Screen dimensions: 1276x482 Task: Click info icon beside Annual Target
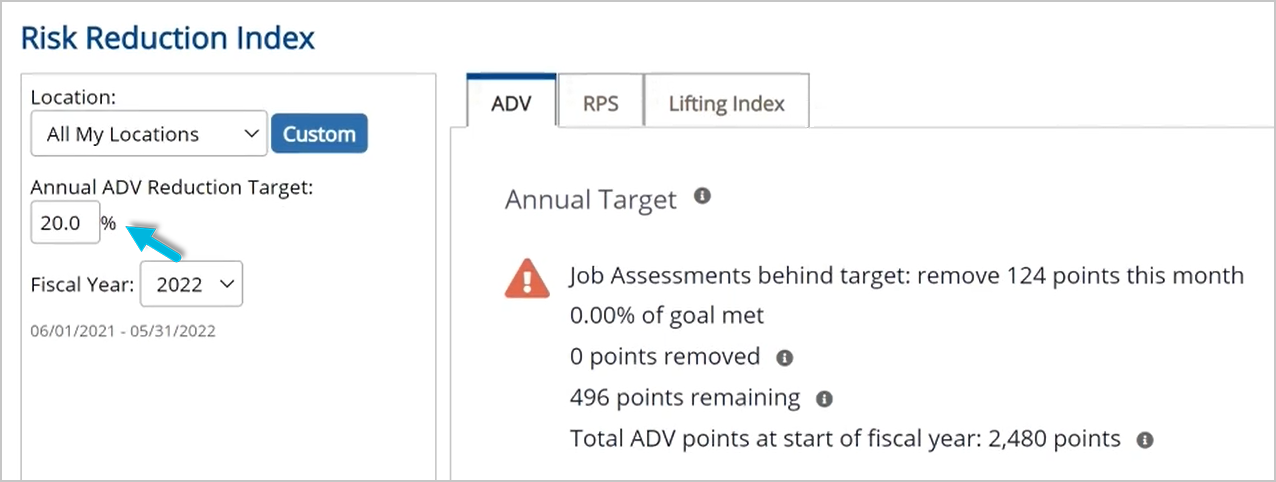[702, 196]
